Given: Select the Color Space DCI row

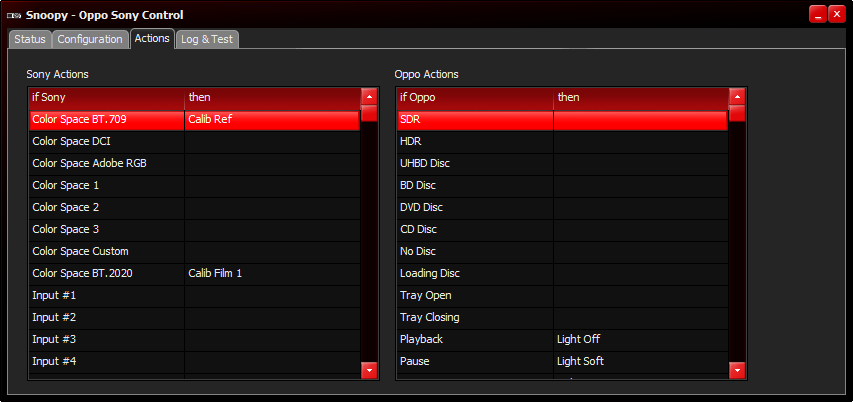Looking at the screenshot, I should coord(194,142).
